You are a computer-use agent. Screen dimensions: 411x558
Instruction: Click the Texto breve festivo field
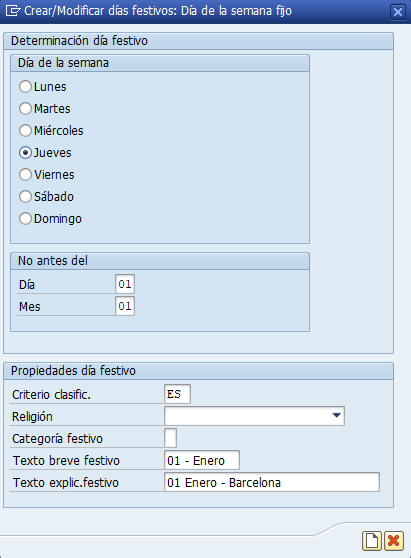tap(202, 460)
